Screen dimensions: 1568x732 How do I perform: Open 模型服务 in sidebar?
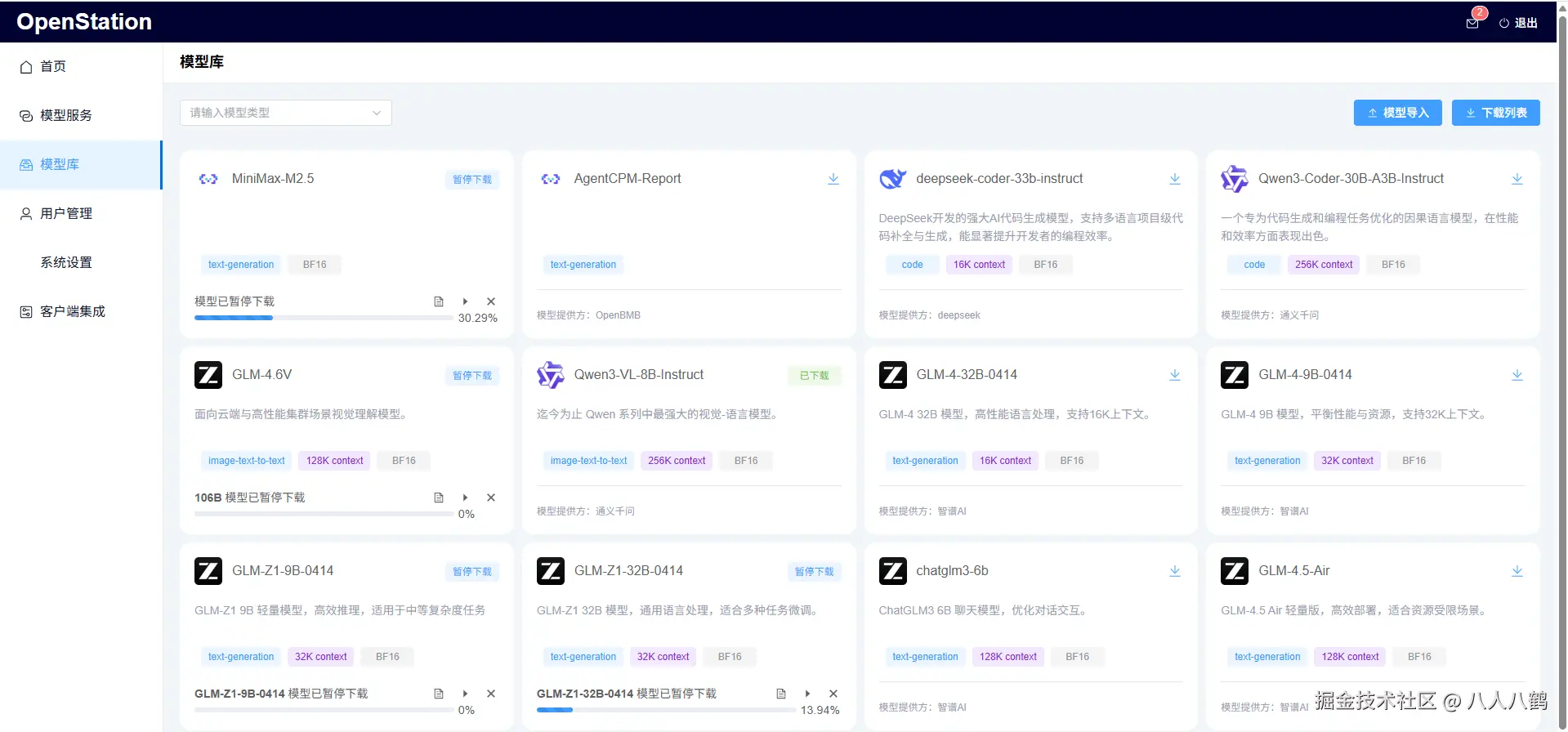[81, 115]
